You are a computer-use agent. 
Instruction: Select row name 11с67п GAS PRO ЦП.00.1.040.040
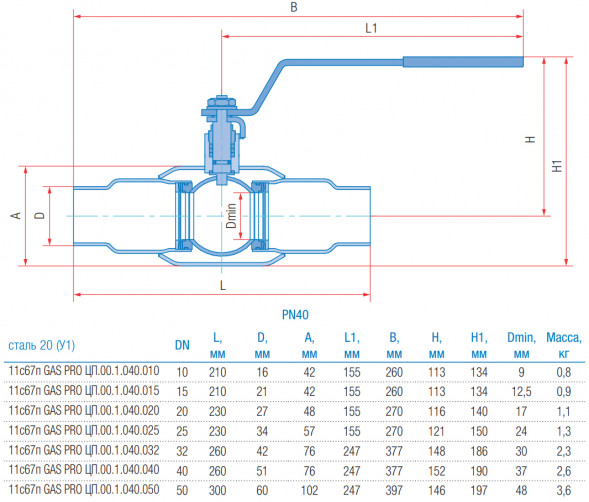pos(84,470)
